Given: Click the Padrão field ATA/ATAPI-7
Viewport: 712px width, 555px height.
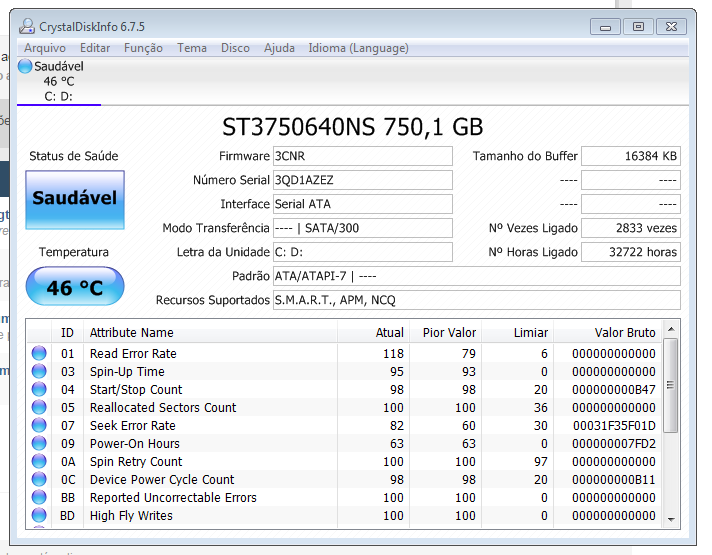Looking at the screenshot, I should 476,276.
